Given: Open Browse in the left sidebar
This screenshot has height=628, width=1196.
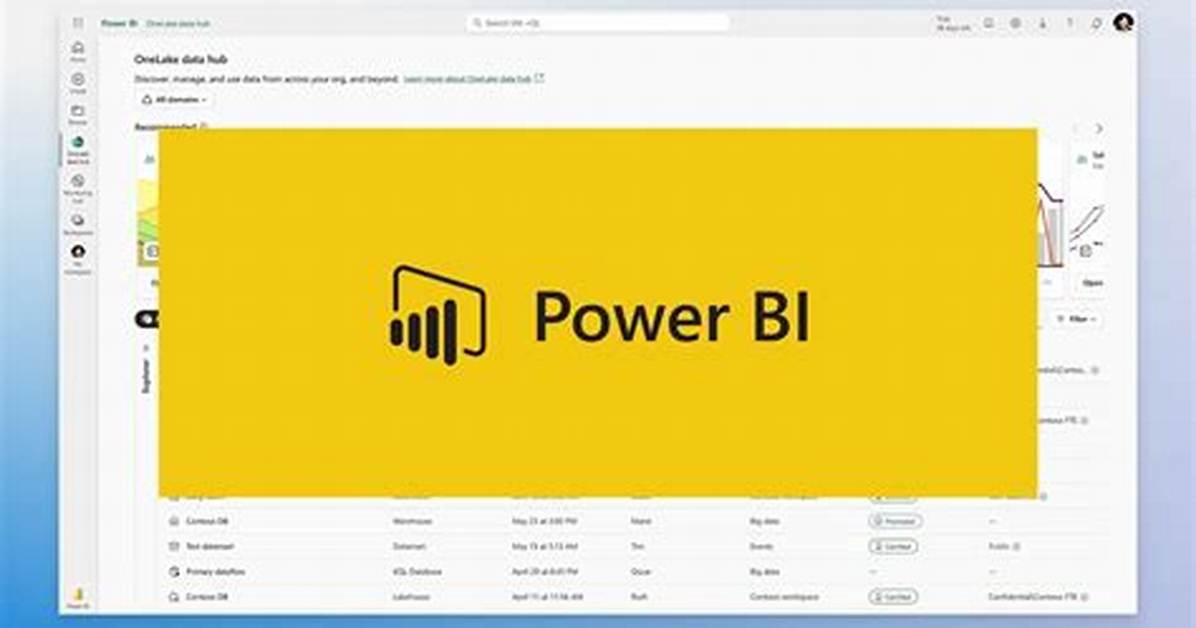Looking at the screenshot, I should click(78, 114).
